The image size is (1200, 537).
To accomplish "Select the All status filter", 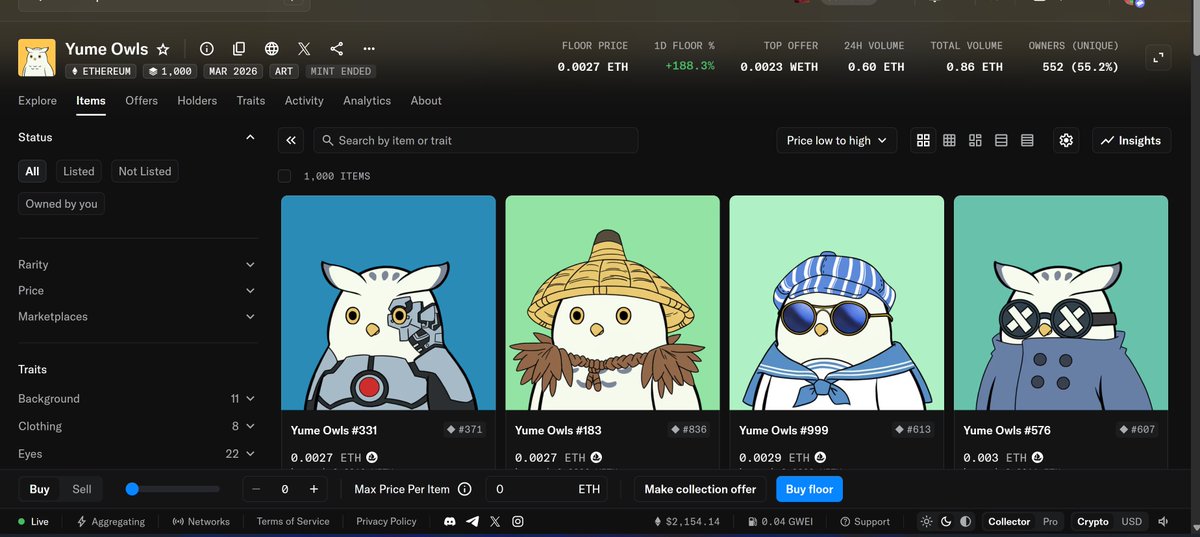I will [32, 171].
